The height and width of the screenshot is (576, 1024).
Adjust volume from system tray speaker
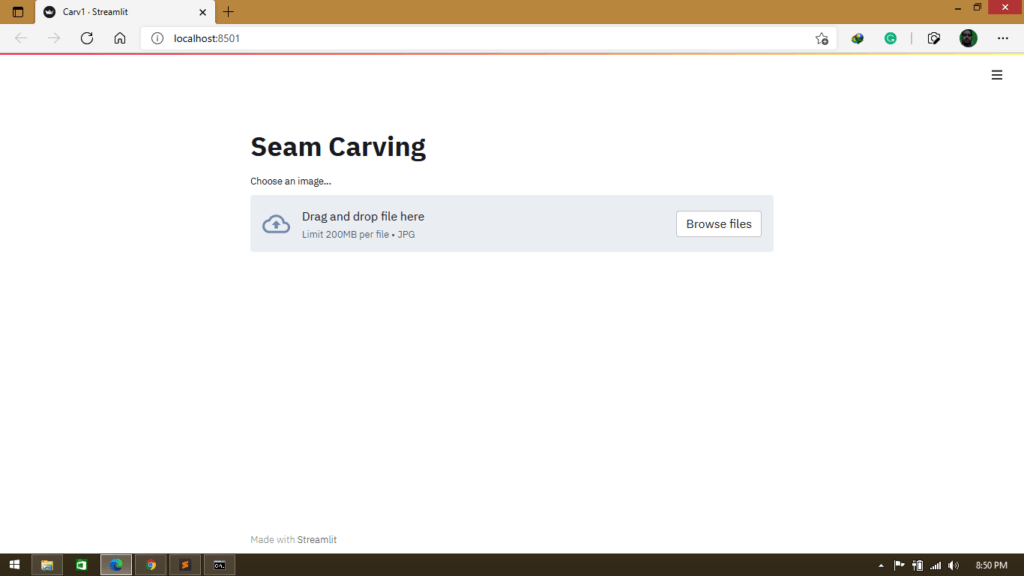pos(953,565)
